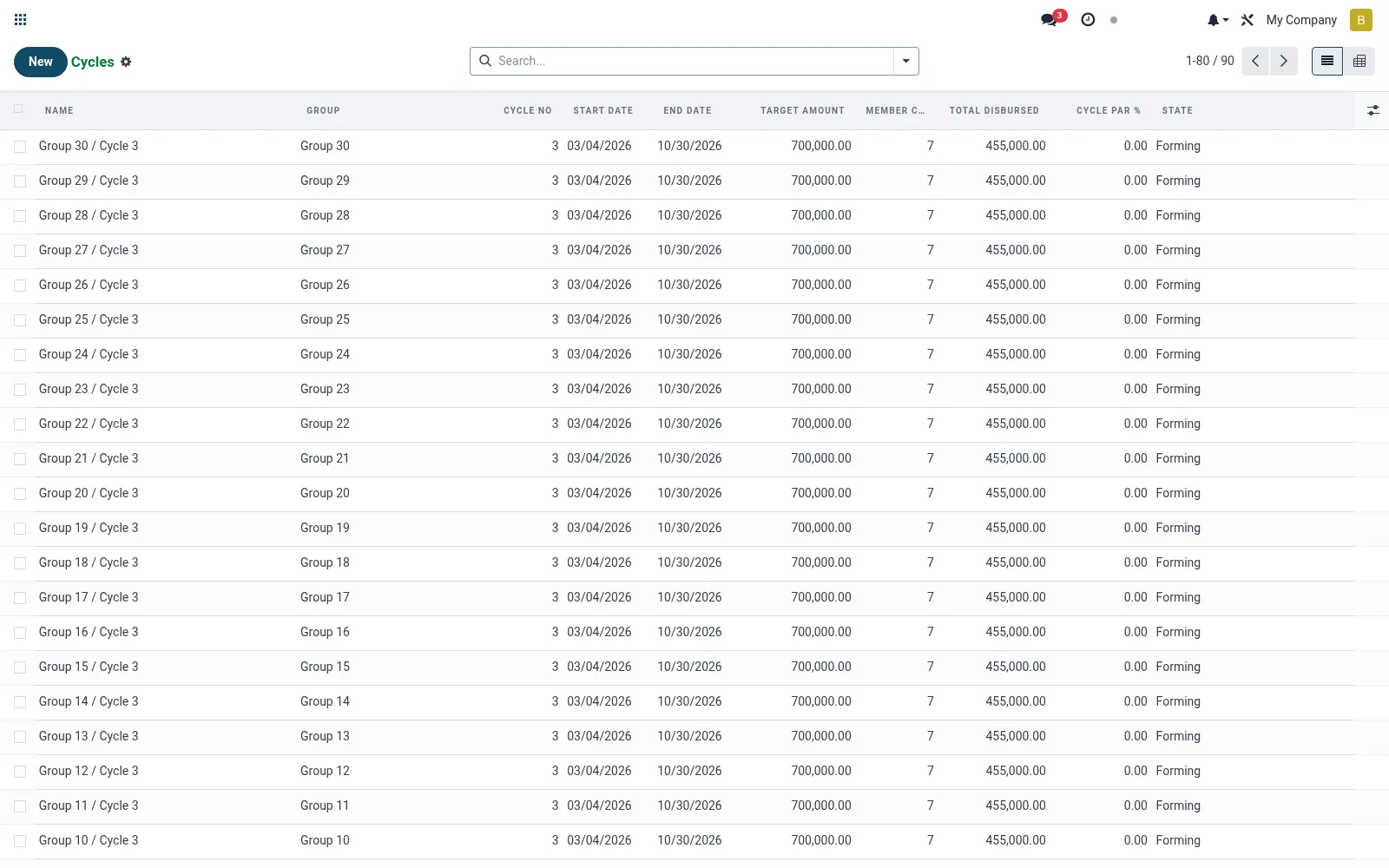
Task: Click the 0.00 par value in Group 30 row
Action: (x=1136, y=146)
